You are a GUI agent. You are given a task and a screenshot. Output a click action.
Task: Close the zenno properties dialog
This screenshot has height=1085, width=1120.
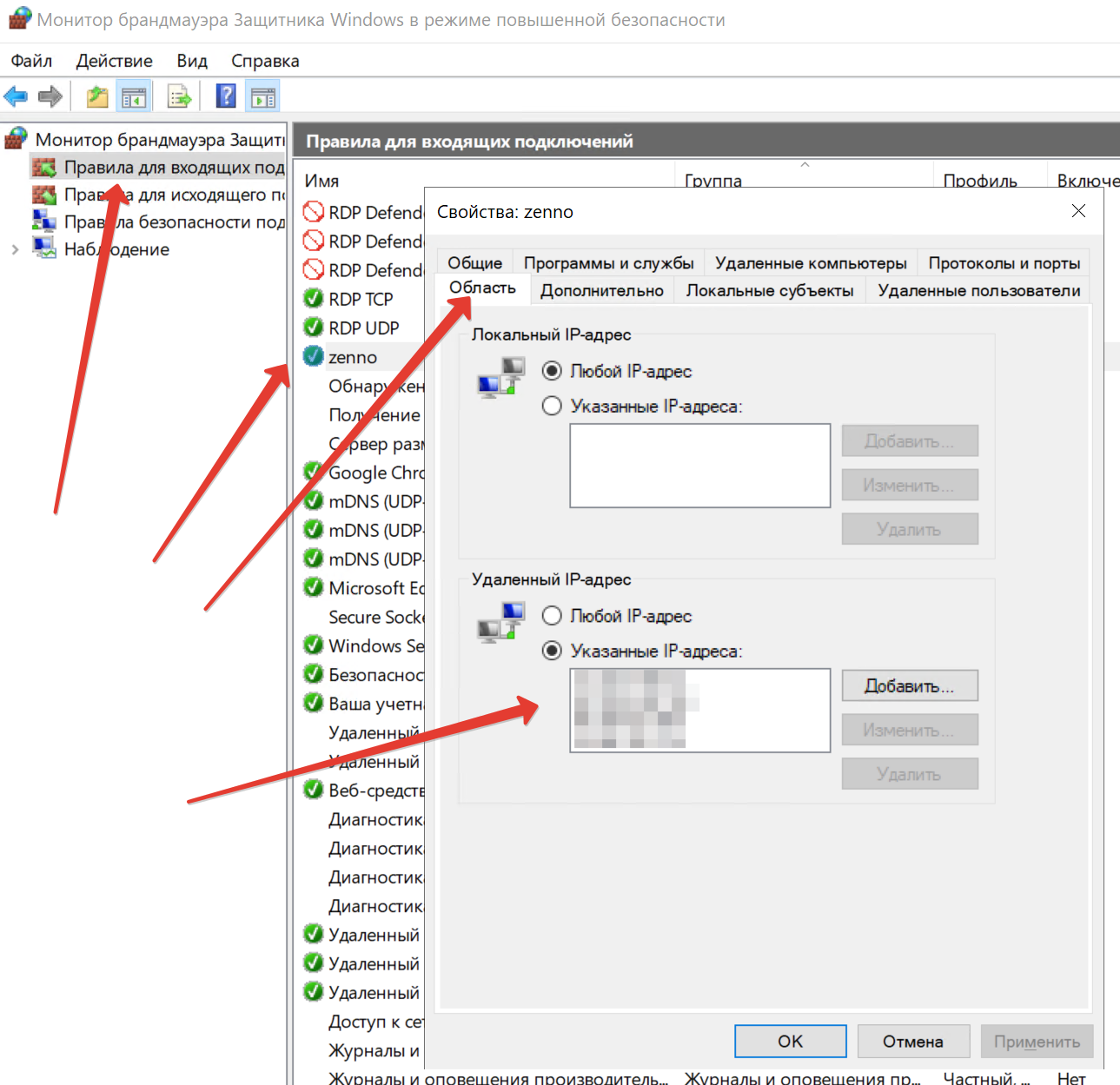[1078, 211]
